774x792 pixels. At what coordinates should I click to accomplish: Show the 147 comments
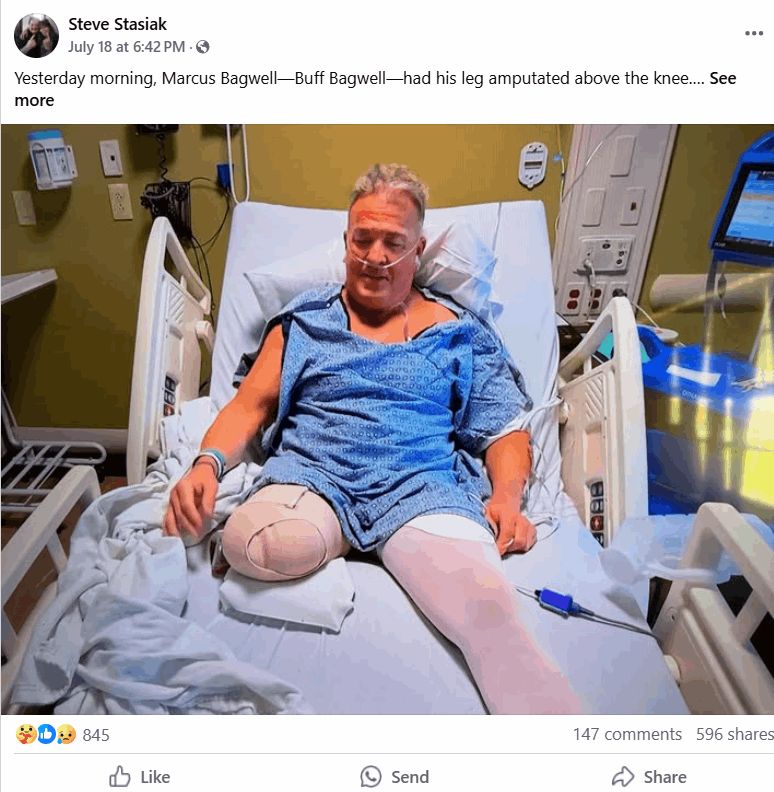(x=627, y=734)
